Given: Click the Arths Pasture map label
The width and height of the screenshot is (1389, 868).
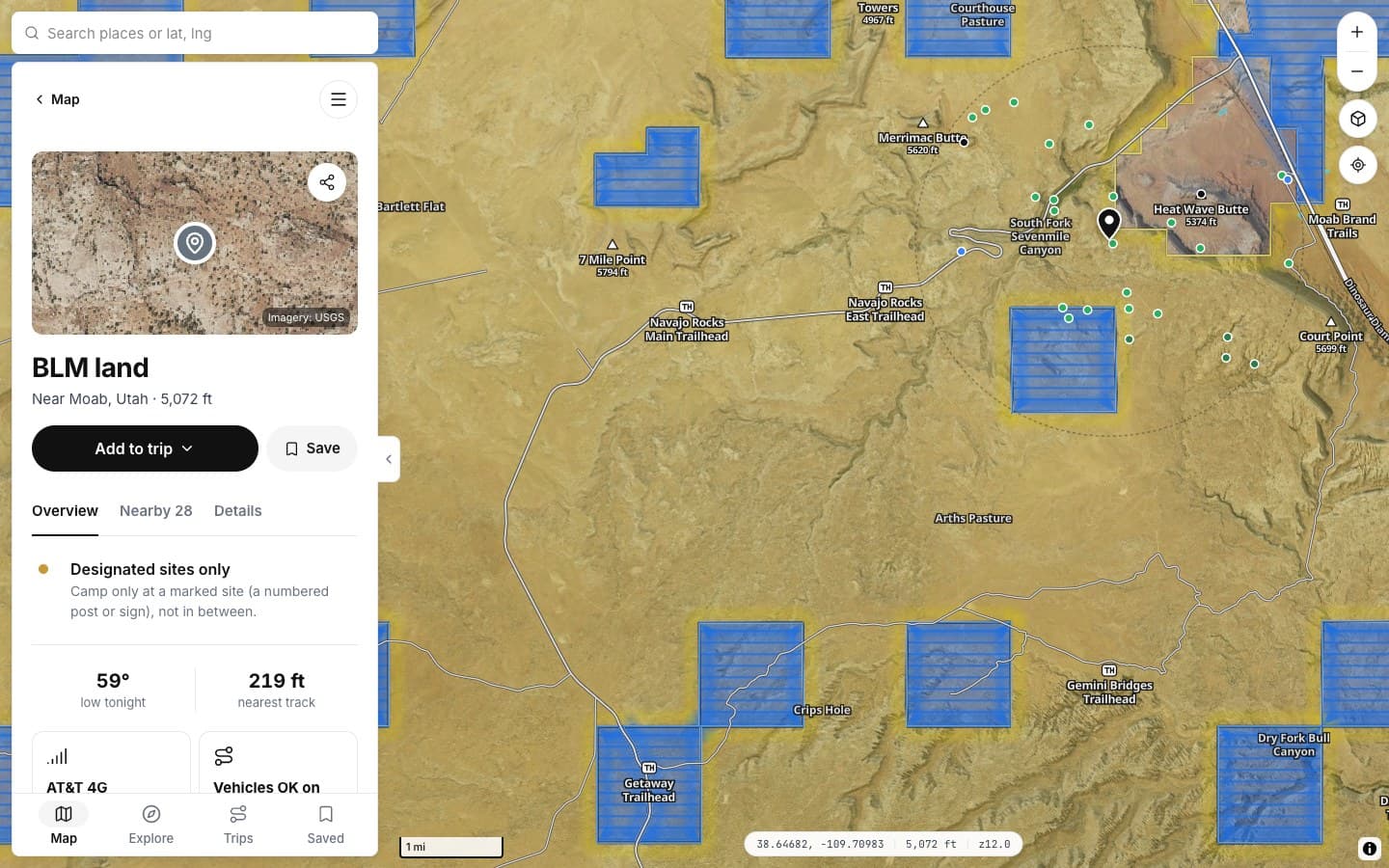Looking at the screenshot, I should pos(973,518).
